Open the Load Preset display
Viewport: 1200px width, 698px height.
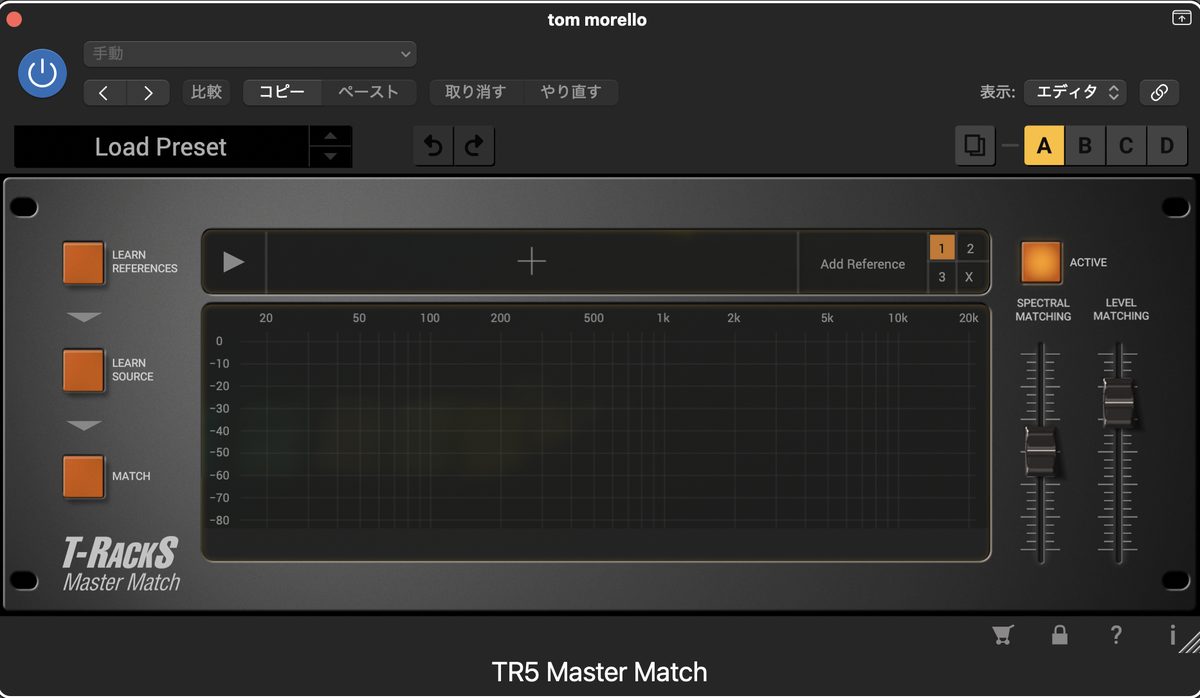pos(161,147)
